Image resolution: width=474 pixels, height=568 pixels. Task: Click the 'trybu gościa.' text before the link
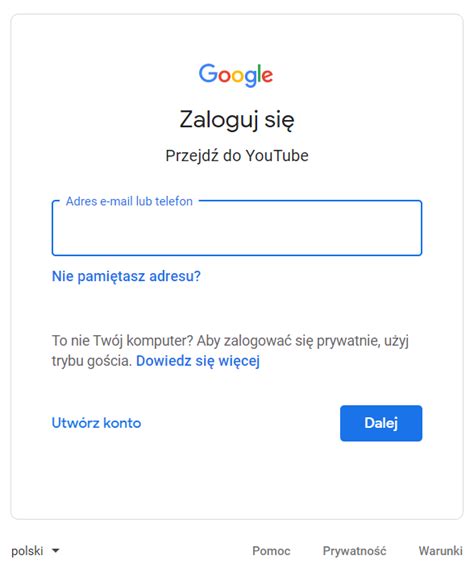click(x=92, y=361)
